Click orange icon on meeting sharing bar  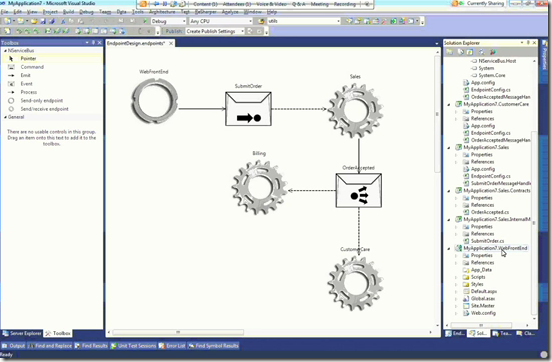point(143,4)
